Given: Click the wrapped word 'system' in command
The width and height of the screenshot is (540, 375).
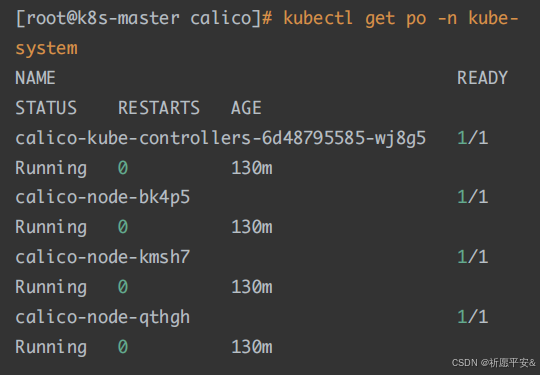Looking at the screenshot, I should coord(46,49).
